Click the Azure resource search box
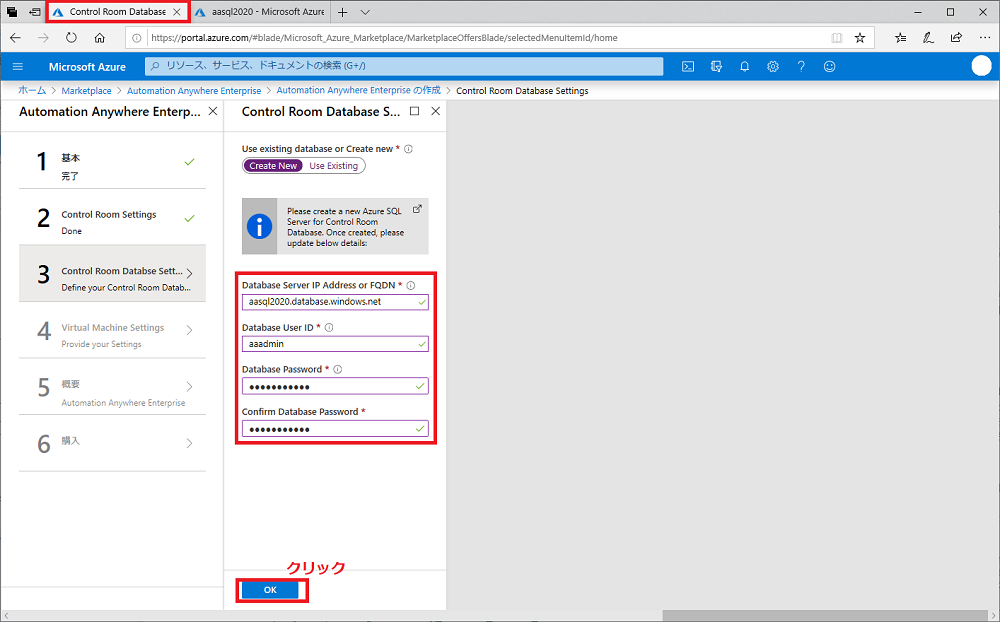This screenshot has height=622, width=1000. (404, 66)
